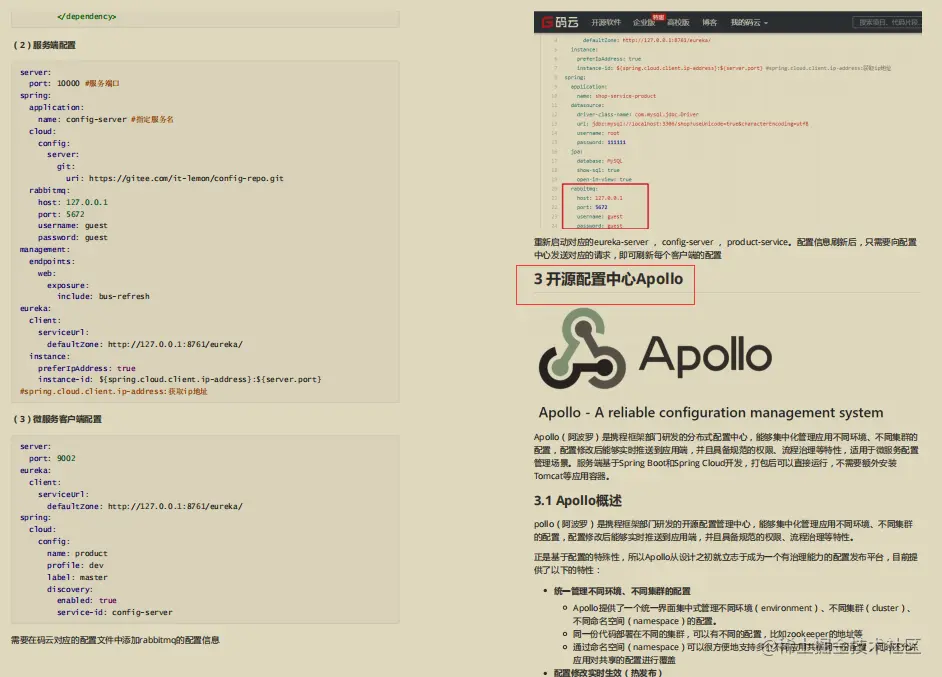The height and width of the screenshot is (677, 942).
Task: Click the heading 3 开源配置中心Apollo
Action: [608, 279]
